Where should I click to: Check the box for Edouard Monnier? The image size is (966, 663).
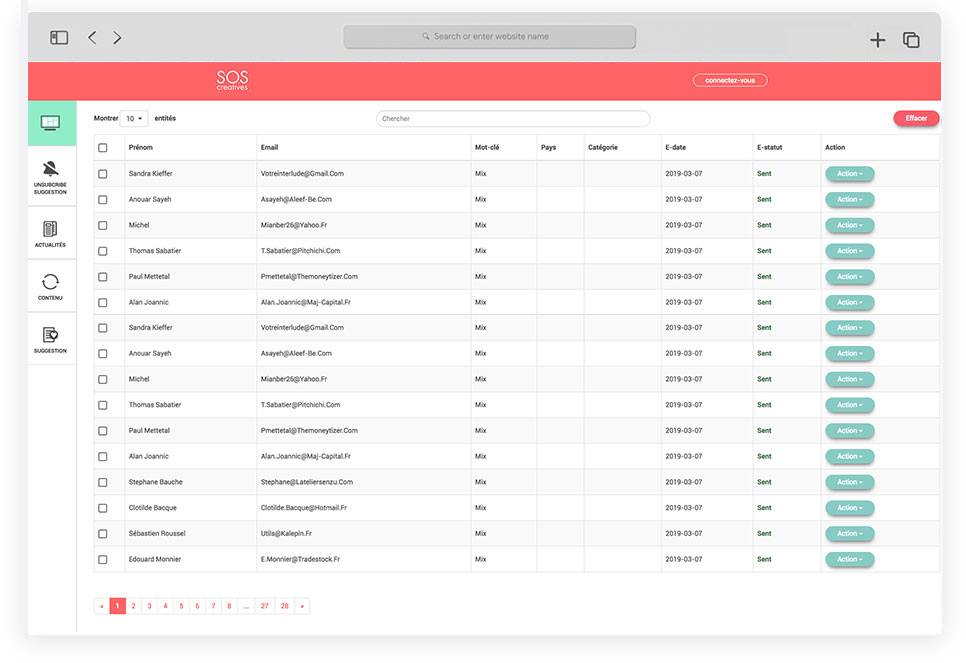[x=103, y=560]
